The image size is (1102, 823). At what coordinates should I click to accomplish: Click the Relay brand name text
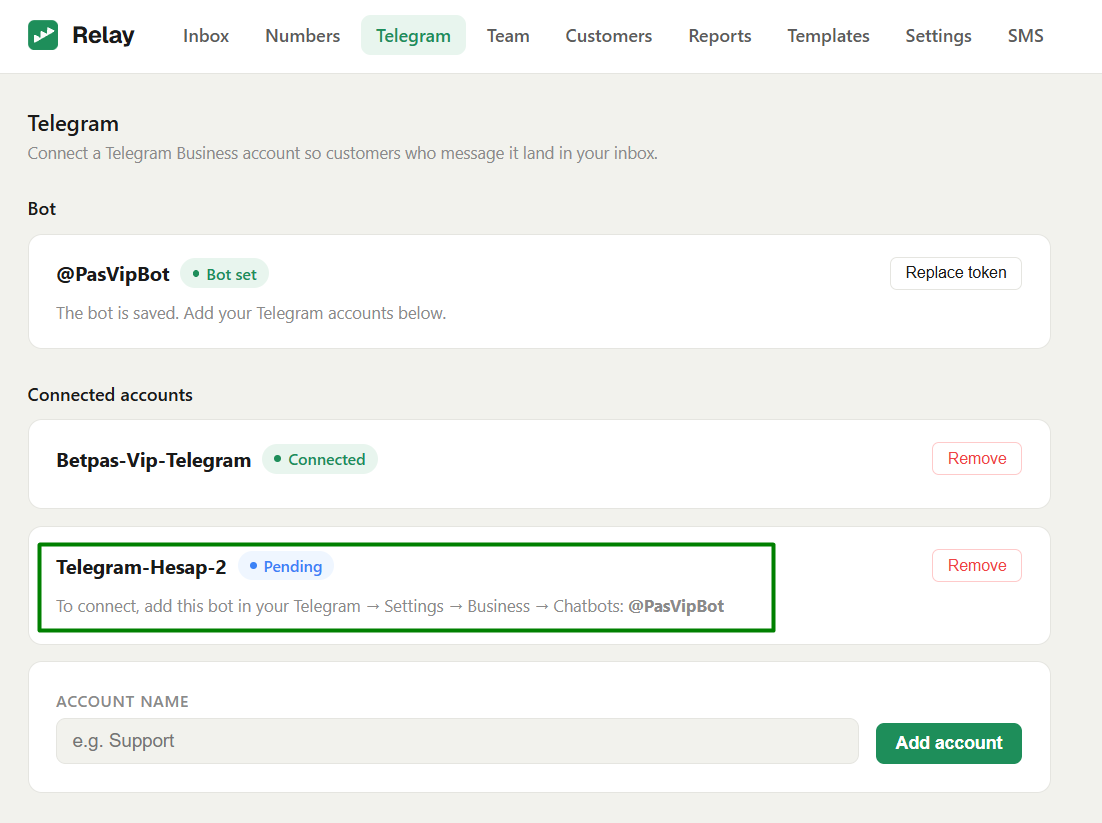pos(103,35)
